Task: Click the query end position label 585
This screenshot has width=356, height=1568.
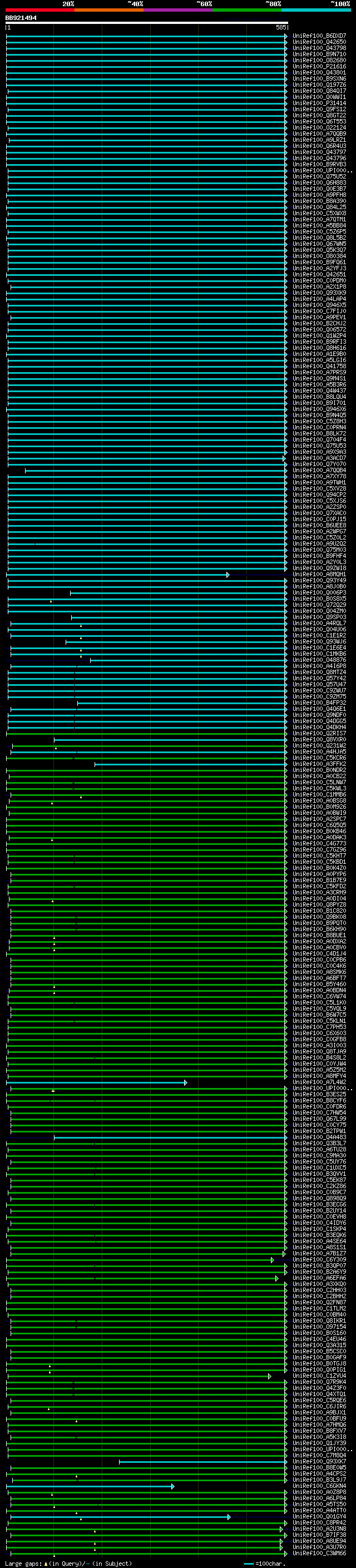Action: click(280, 27)
